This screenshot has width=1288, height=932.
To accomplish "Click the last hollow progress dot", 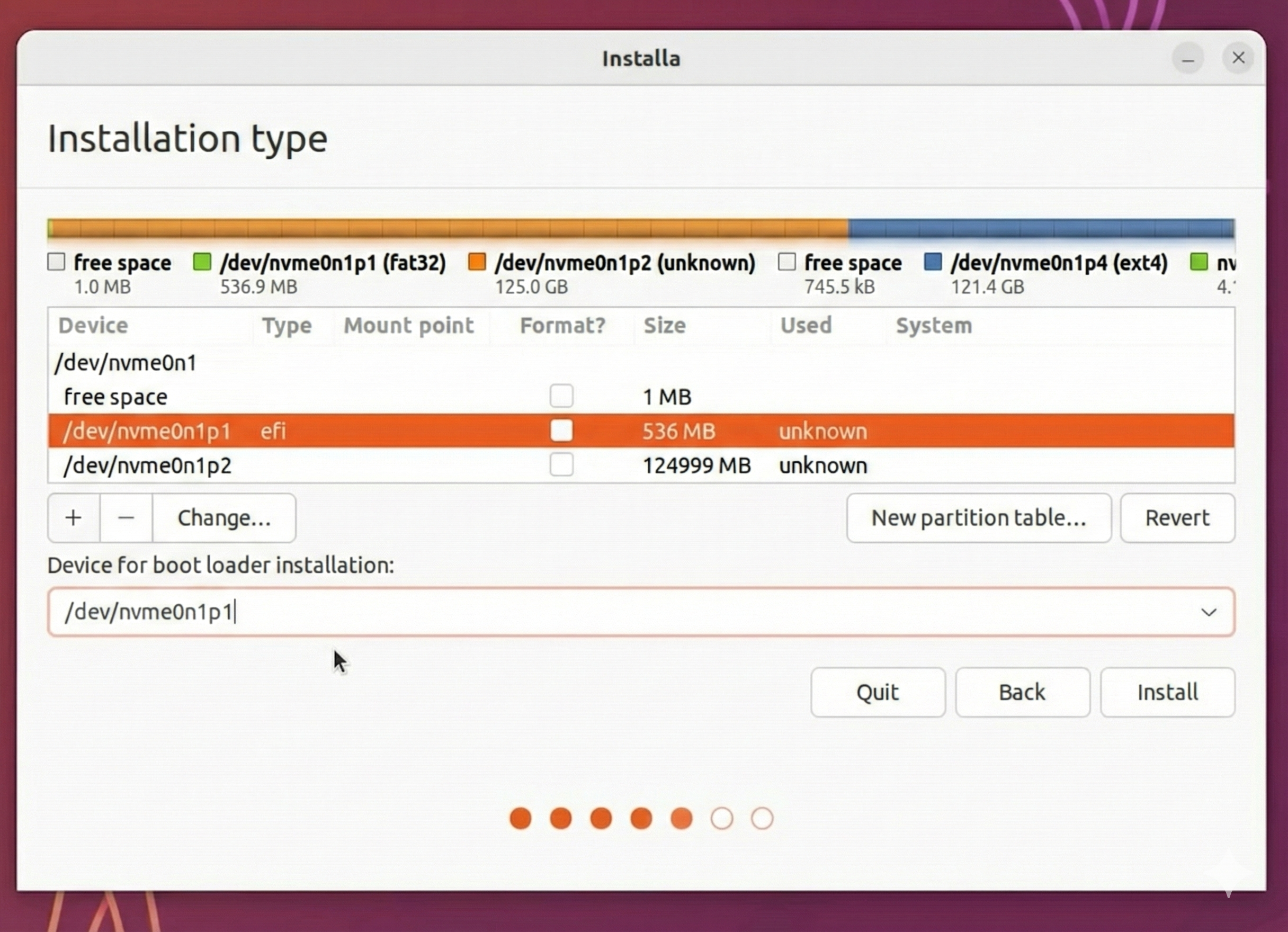I will click(x=762, y=818).
